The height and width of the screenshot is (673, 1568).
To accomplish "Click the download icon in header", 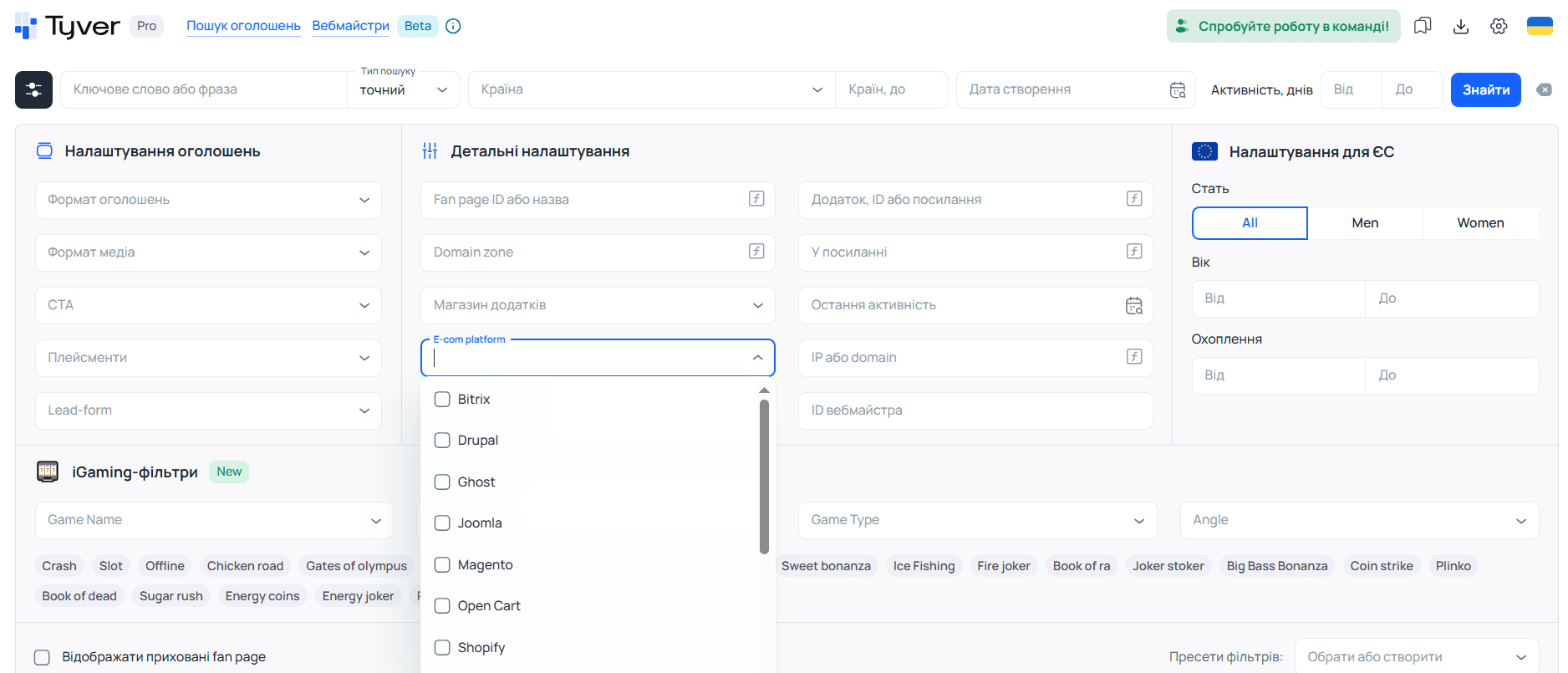I will click(x=1461, y=26).
